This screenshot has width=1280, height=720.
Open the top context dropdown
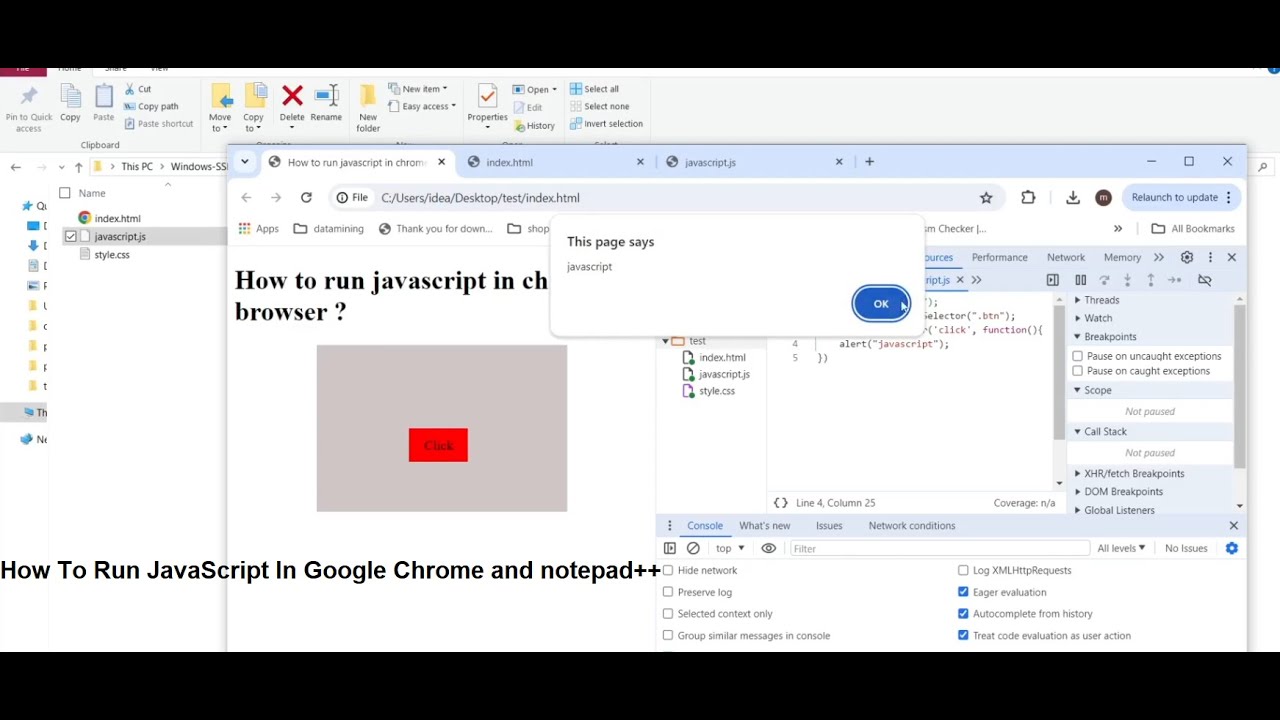pos(730,549)
